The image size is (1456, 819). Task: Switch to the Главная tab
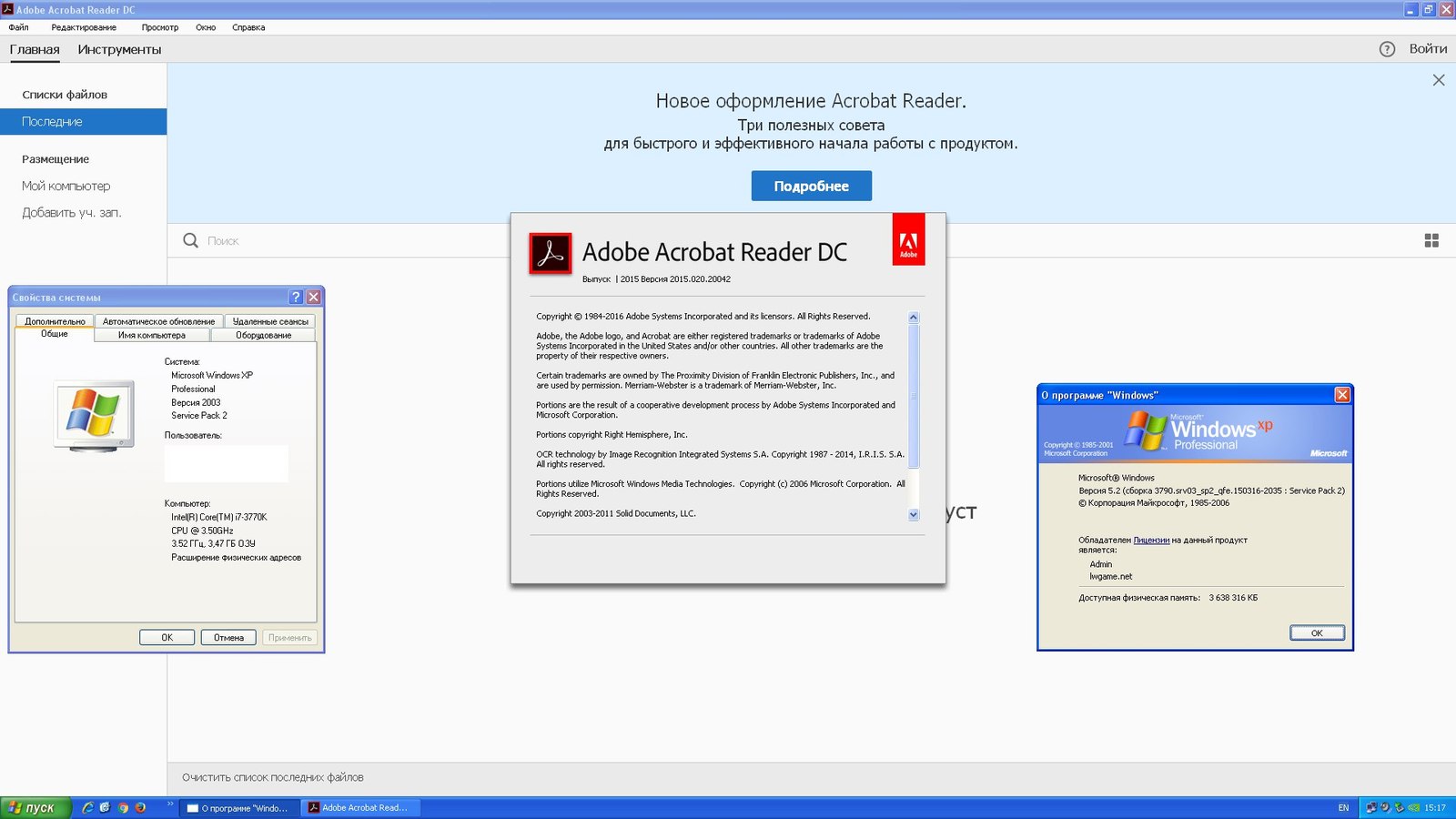point(35,49)
